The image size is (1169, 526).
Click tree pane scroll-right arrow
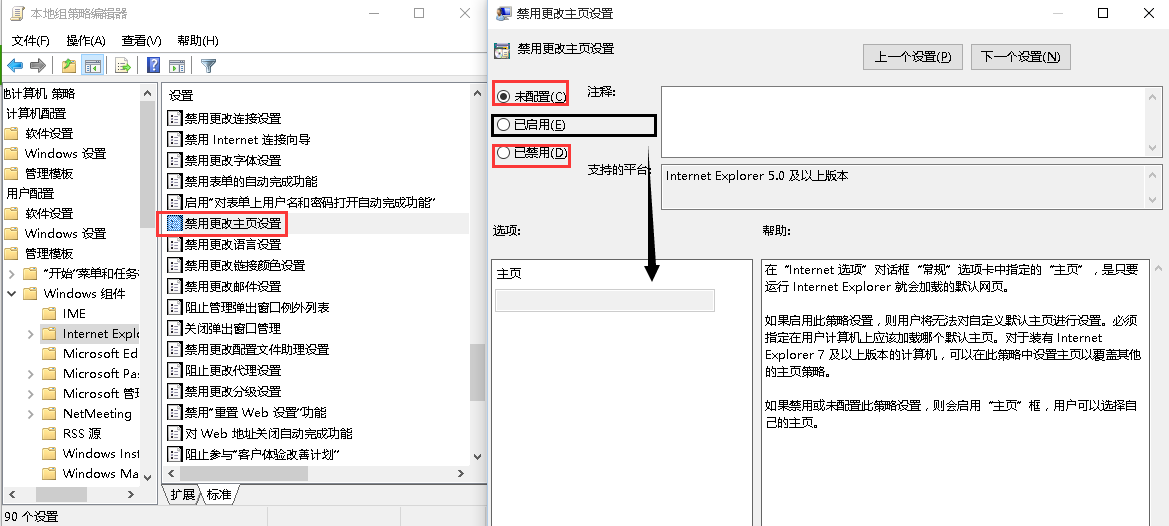click(130, 494)
